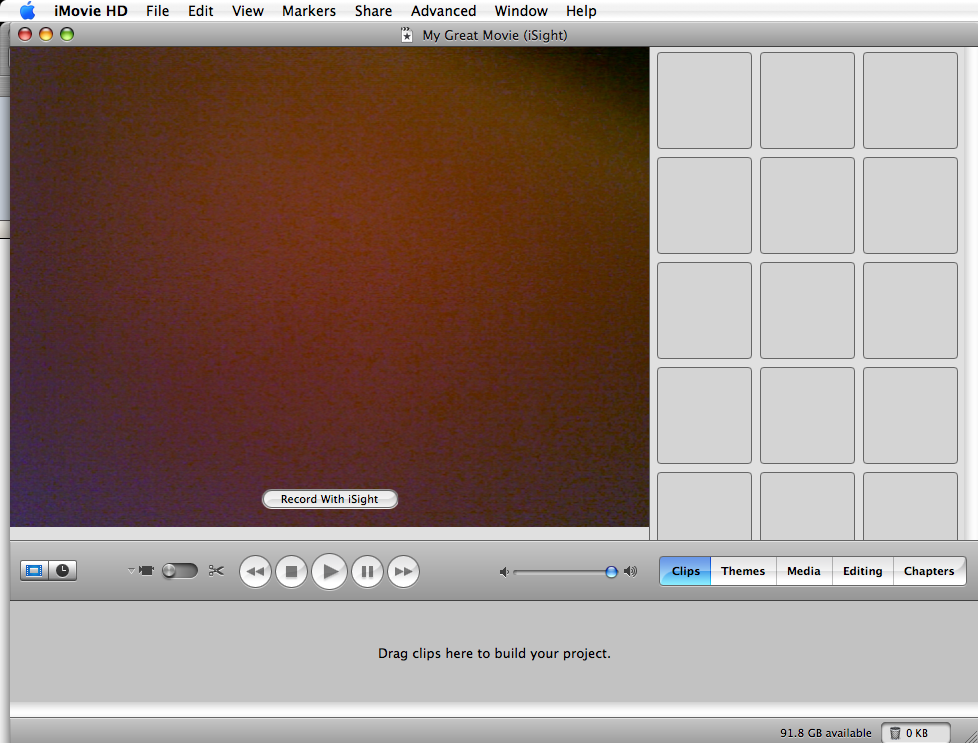The image size is (978, 743).
Task: Switch to clip viewer mode icon
Action: (x=34, y=571)
